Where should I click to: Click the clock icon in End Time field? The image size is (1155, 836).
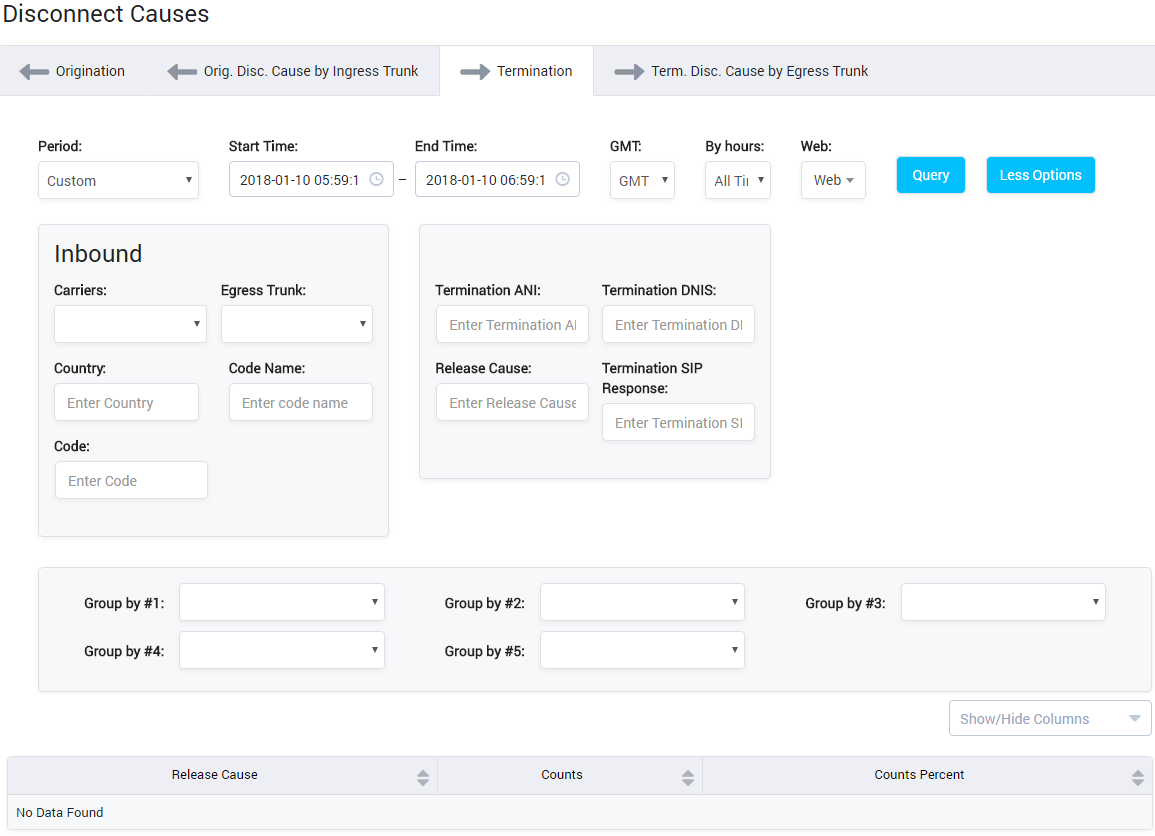pos(562,179)
